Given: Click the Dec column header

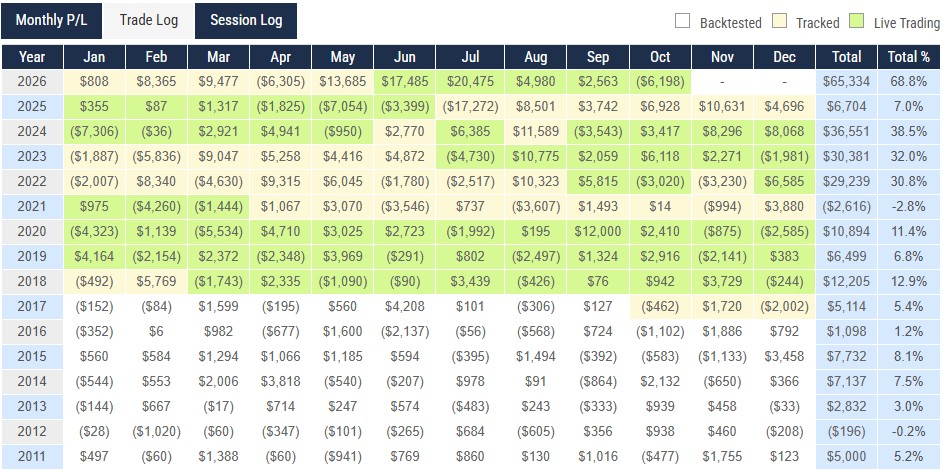Looking at the screenshot, I should tap(785, 57).
